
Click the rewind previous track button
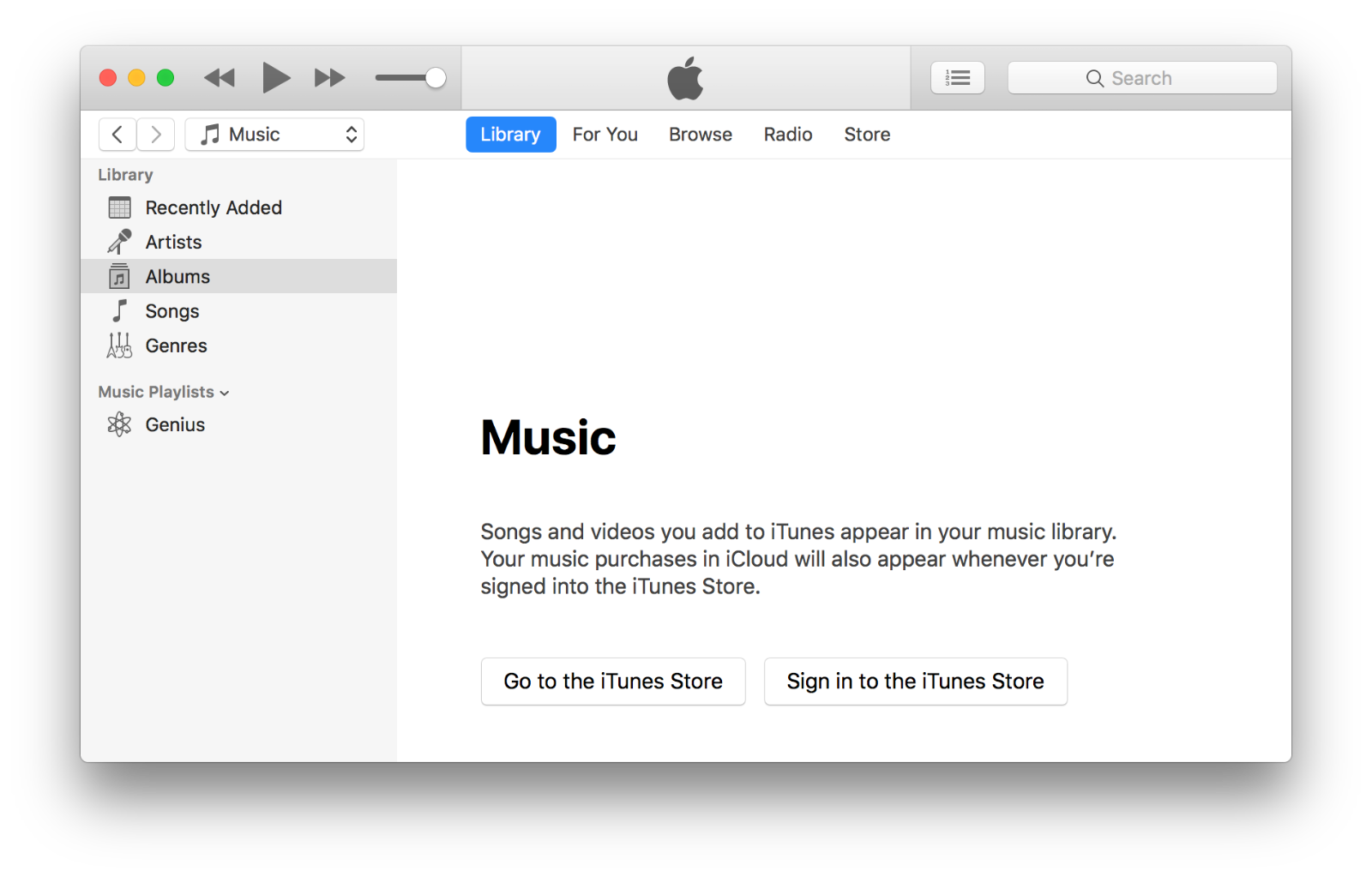220,78
